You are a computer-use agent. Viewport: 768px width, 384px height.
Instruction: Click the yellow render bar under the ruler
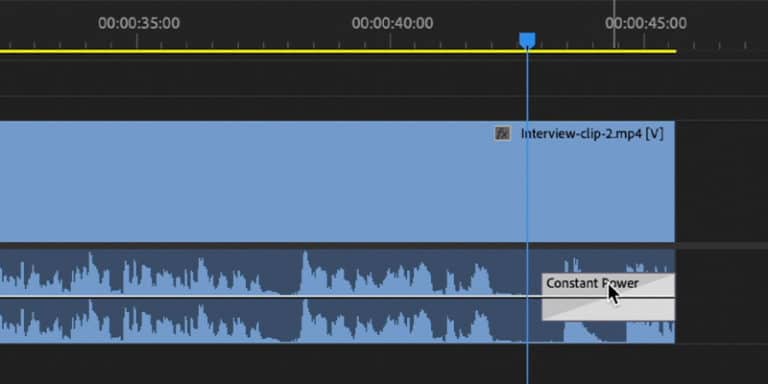[338, 51]
